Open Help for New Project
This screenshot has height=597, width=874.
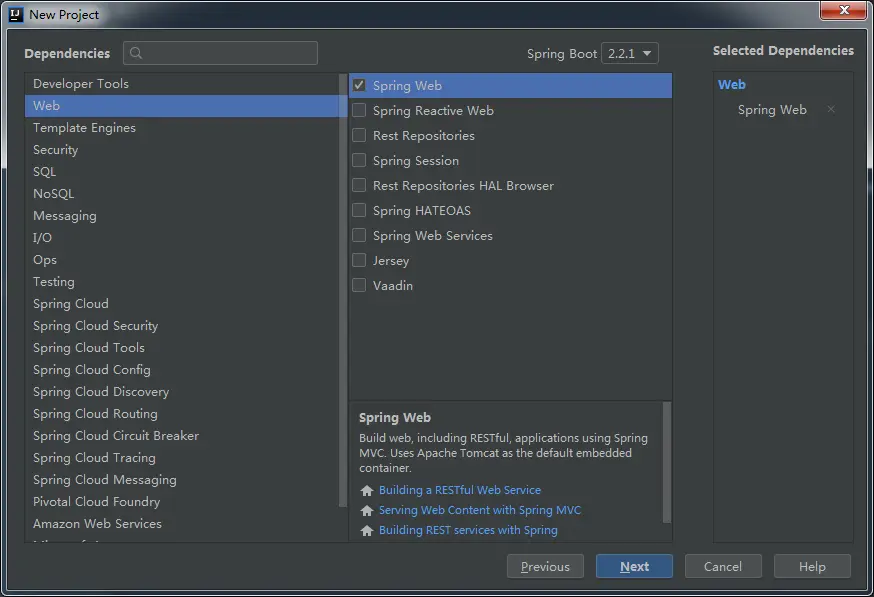pos(812,566)
